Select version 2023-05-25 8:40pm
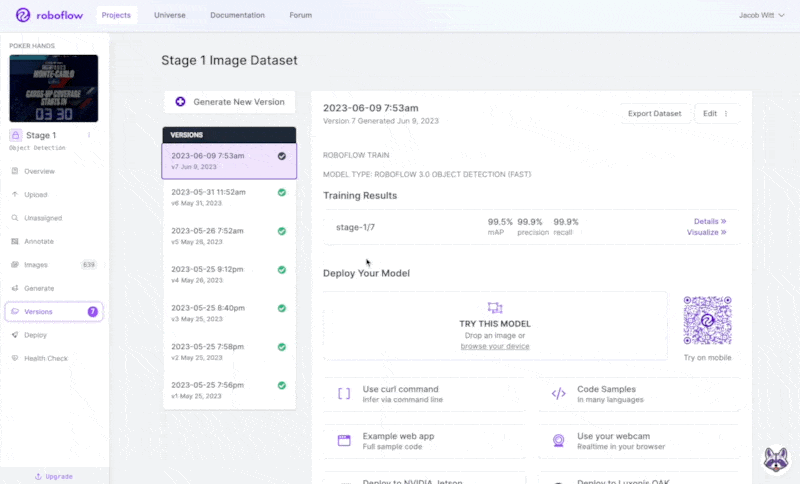800x484 pixels. [x=229, y=313]
